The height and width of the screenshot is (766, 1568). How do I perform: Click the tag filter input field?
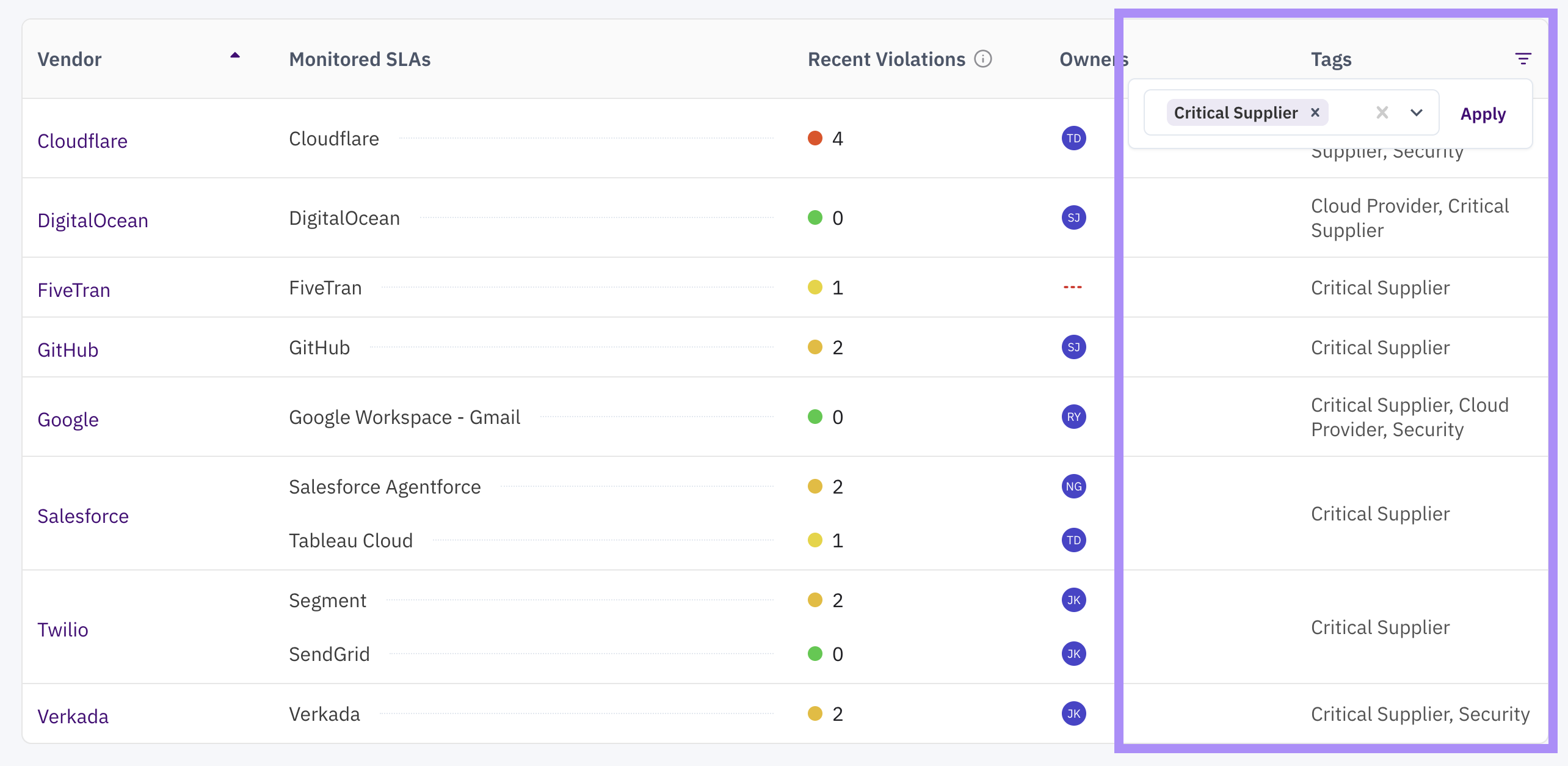(1351, 112)
